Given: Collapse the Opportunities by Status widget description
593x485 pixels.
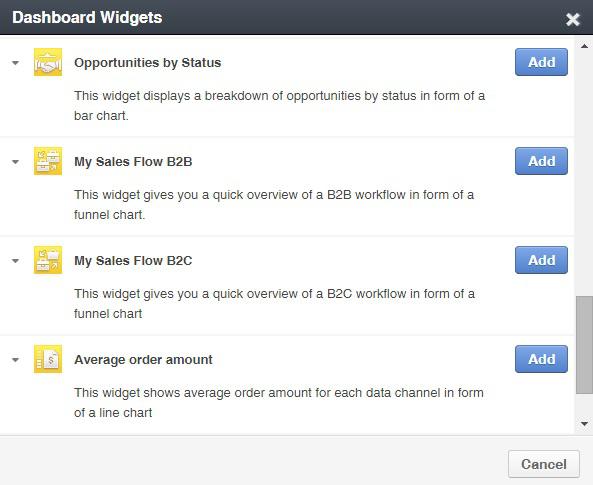Looking at the screenshot, I should click(16, 63).
